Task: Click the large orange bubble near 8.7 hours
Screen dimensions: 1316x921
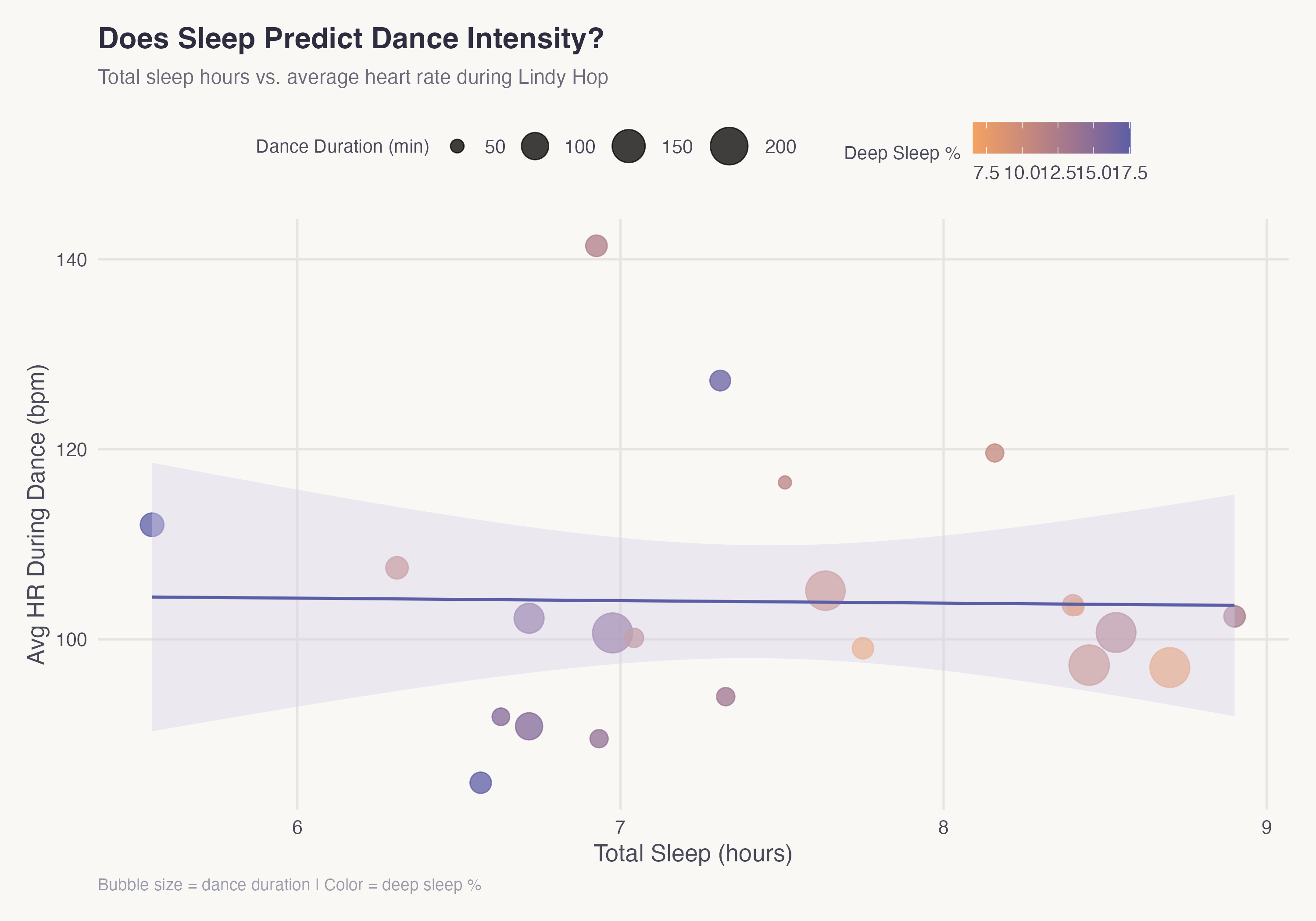Action: coord(1169,667)
